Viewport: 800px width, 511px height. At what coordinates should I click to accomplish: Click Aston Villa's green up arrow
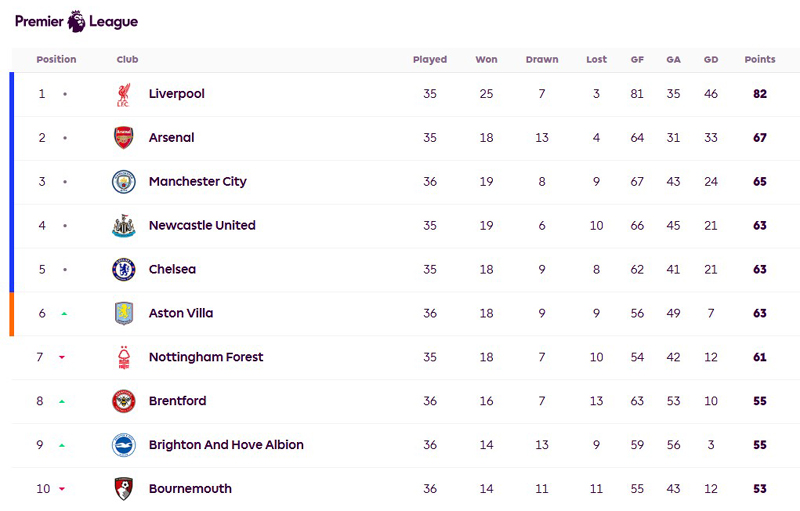coord(64,314)
